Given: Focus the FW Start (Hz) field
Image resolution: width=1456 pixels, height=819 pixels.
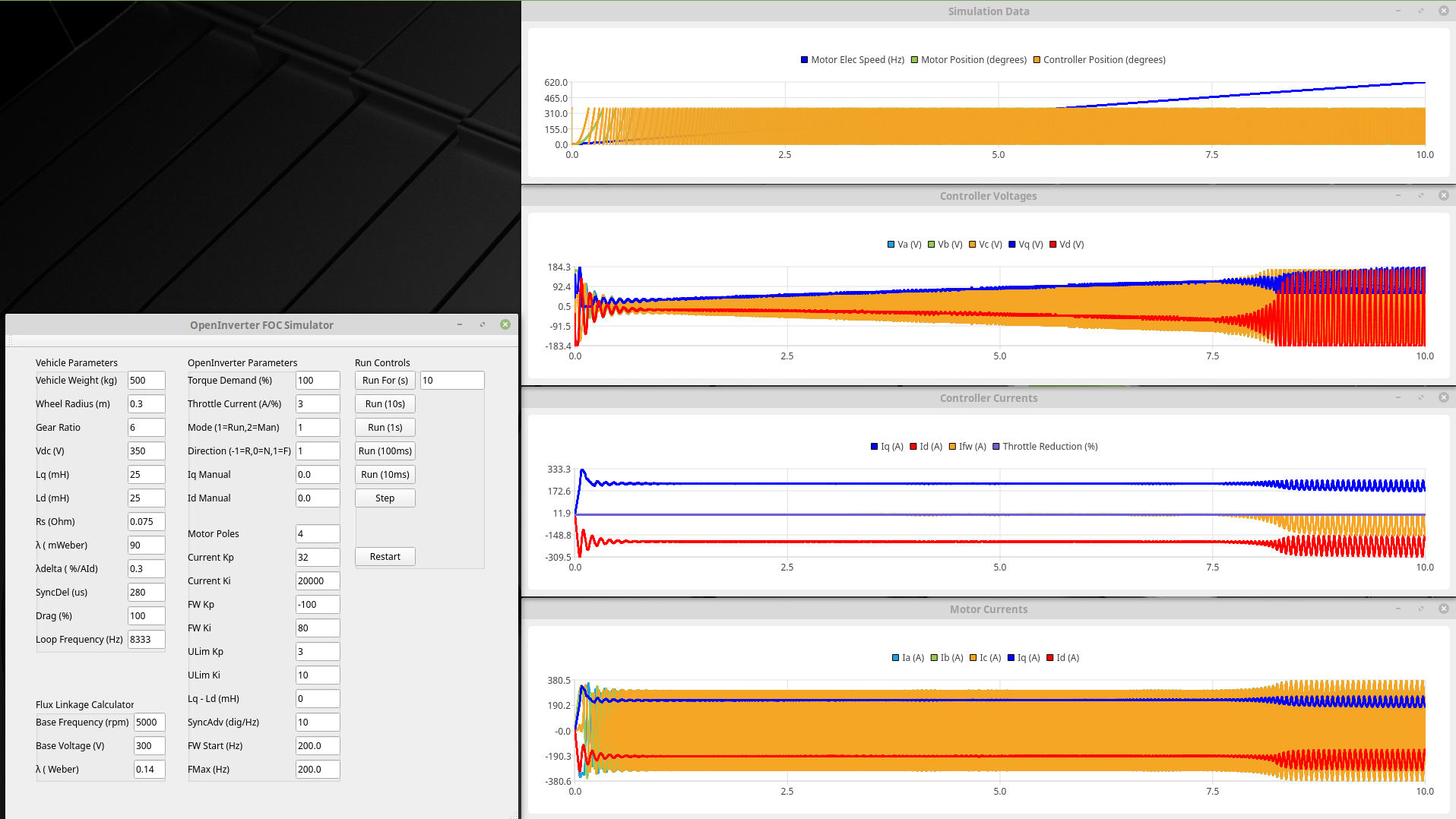Looking at the screenshot, I should [317, 746].
